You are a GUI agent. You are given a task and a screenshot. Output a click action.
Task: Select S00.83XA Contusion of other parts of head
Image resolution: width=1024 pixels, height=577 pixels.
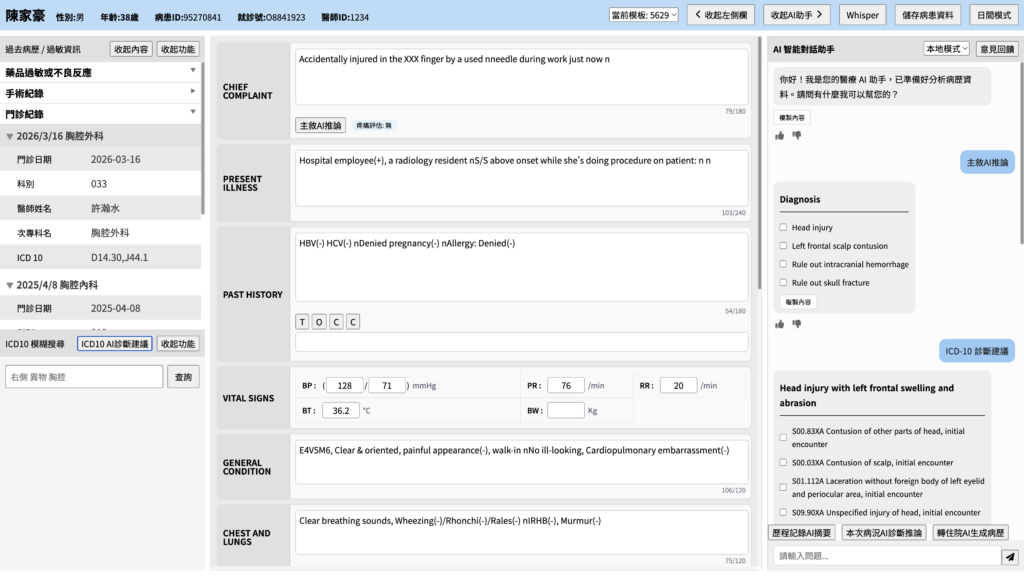783,437
